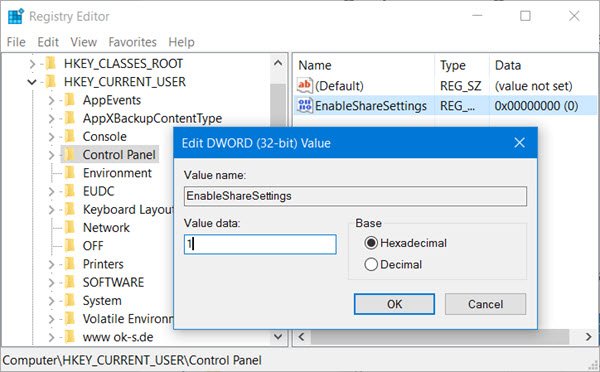Click the Keyboard Layout folder icon

[x=70, y=209]
